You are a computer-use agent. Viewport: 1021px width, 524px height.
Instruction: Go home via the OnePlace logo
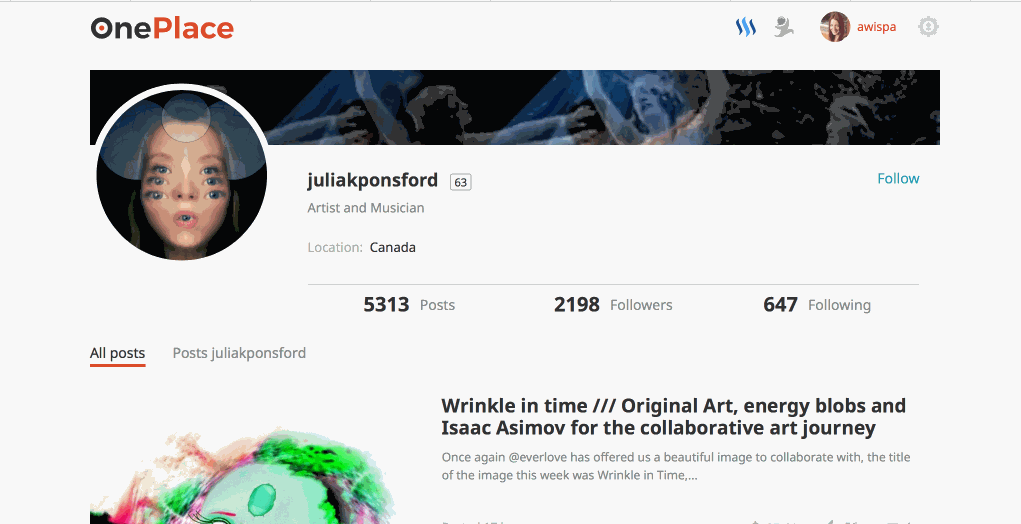coord(162,28)
